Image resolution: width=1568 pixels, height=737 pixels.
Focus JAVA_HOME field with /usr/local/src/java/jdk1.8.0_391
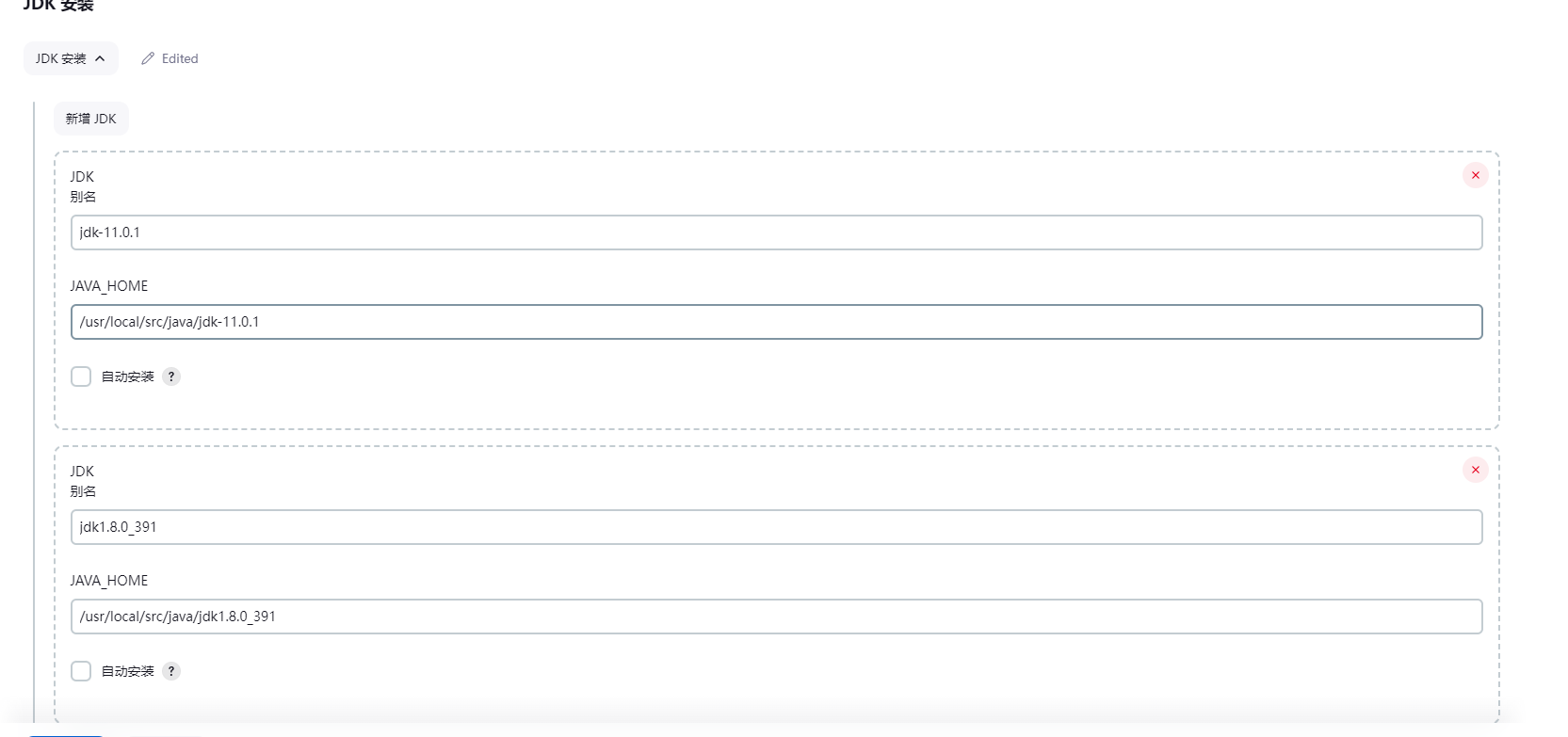point(776,617)
